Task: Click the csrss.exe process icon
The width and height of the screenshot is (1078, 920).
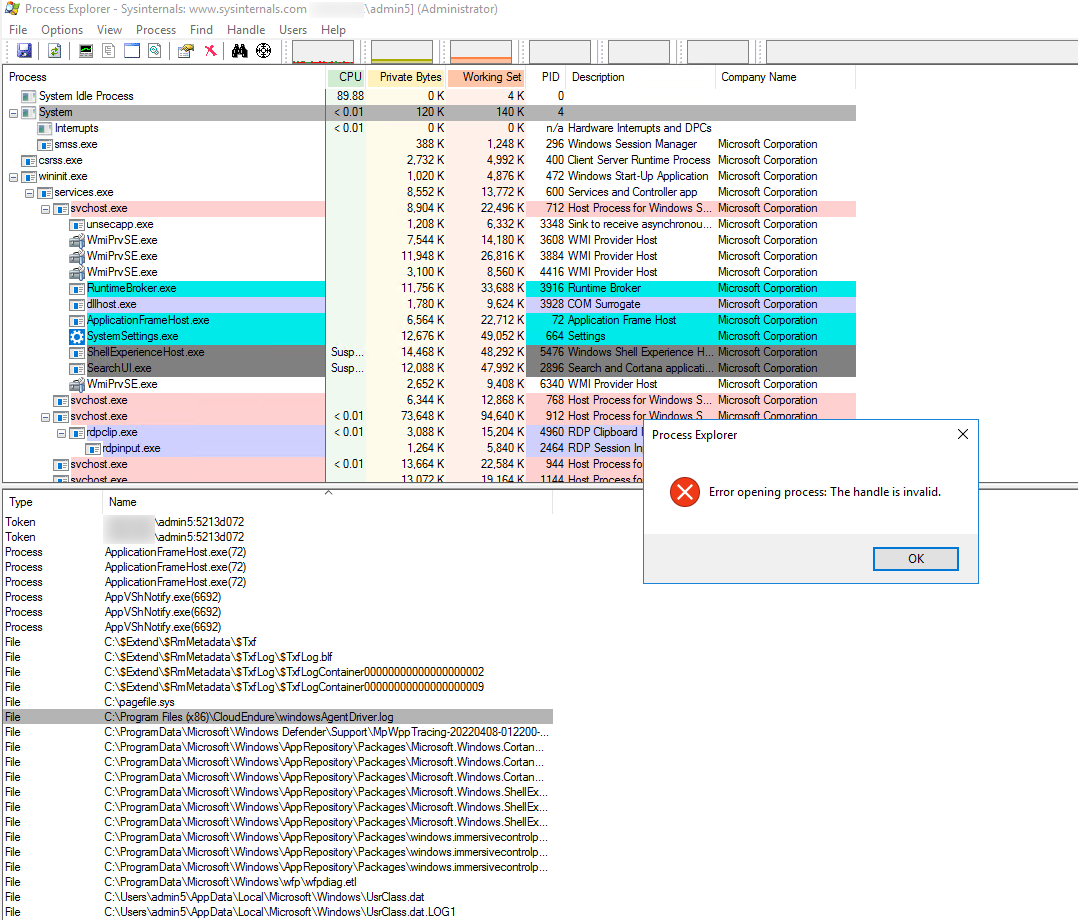Action: [x=29, y=161]
